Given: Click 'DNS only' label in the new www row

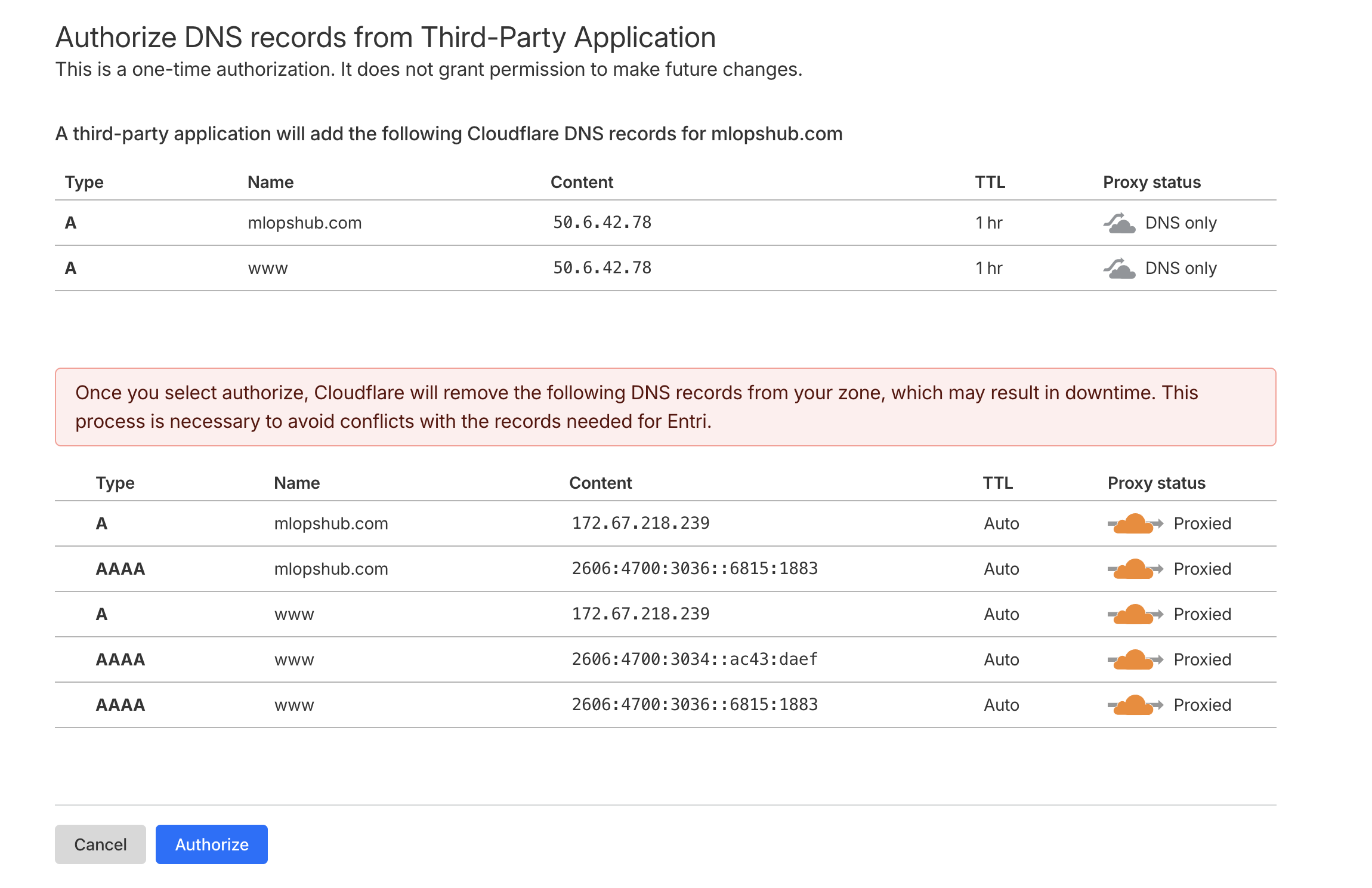Looking at the screenshot, I should pyautogui.click(x=1181, y=268).
